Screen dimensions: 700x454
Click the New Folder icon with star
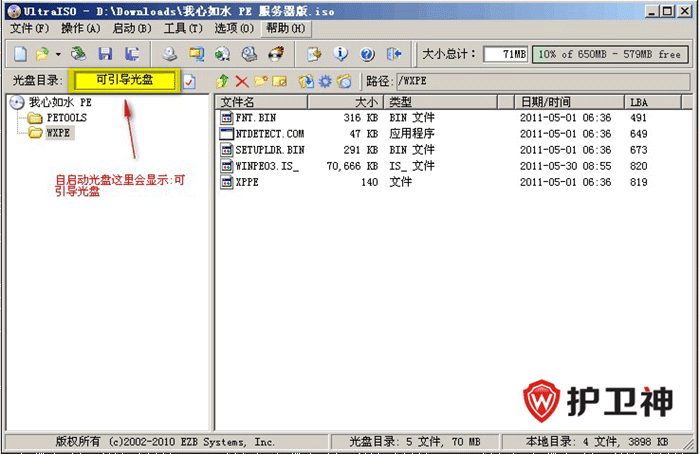(x=261, y=81)
